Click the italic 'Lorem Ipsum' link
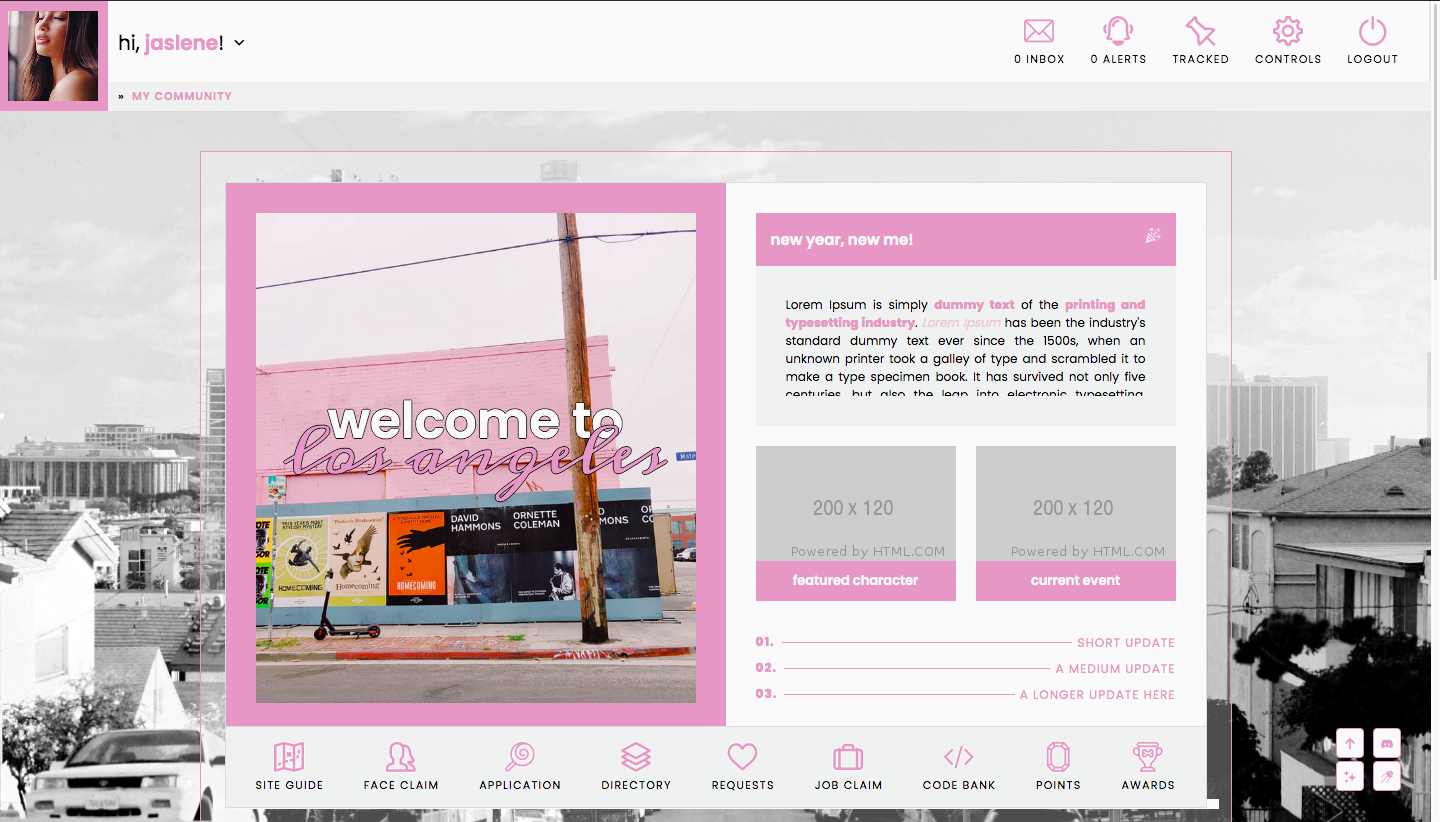This screenshot has height=822, width=1440. coord(961,323)
